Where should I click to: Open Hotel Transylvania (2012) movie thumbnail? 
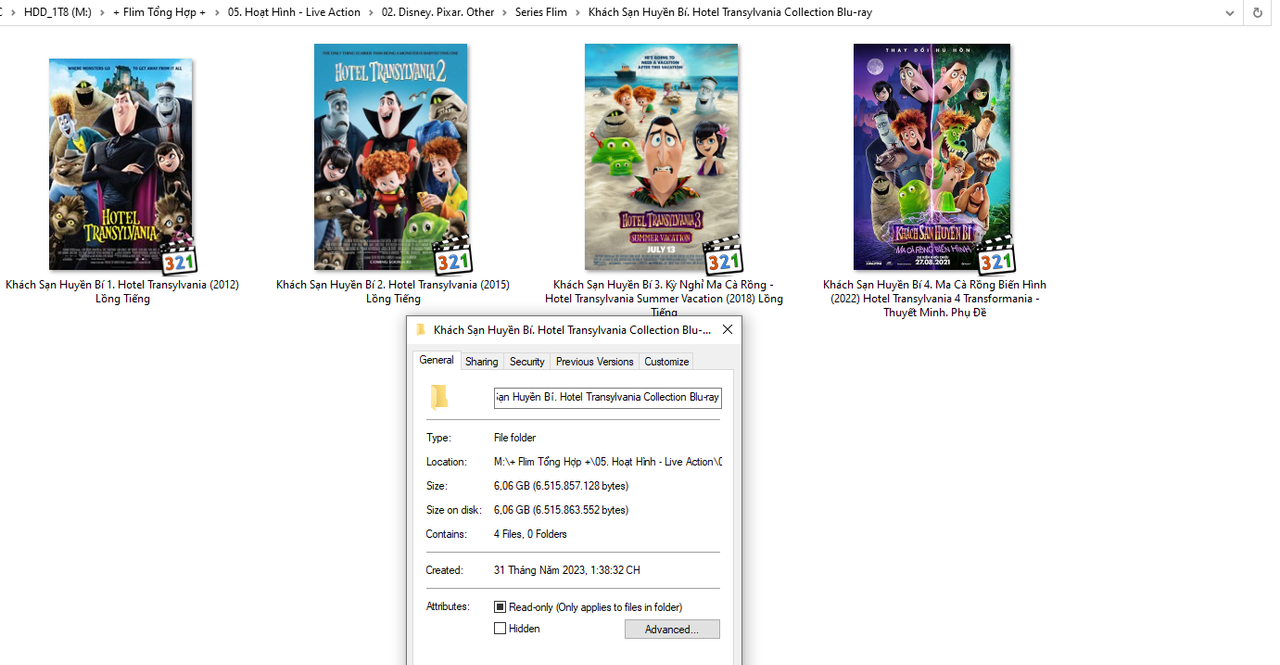121,164
